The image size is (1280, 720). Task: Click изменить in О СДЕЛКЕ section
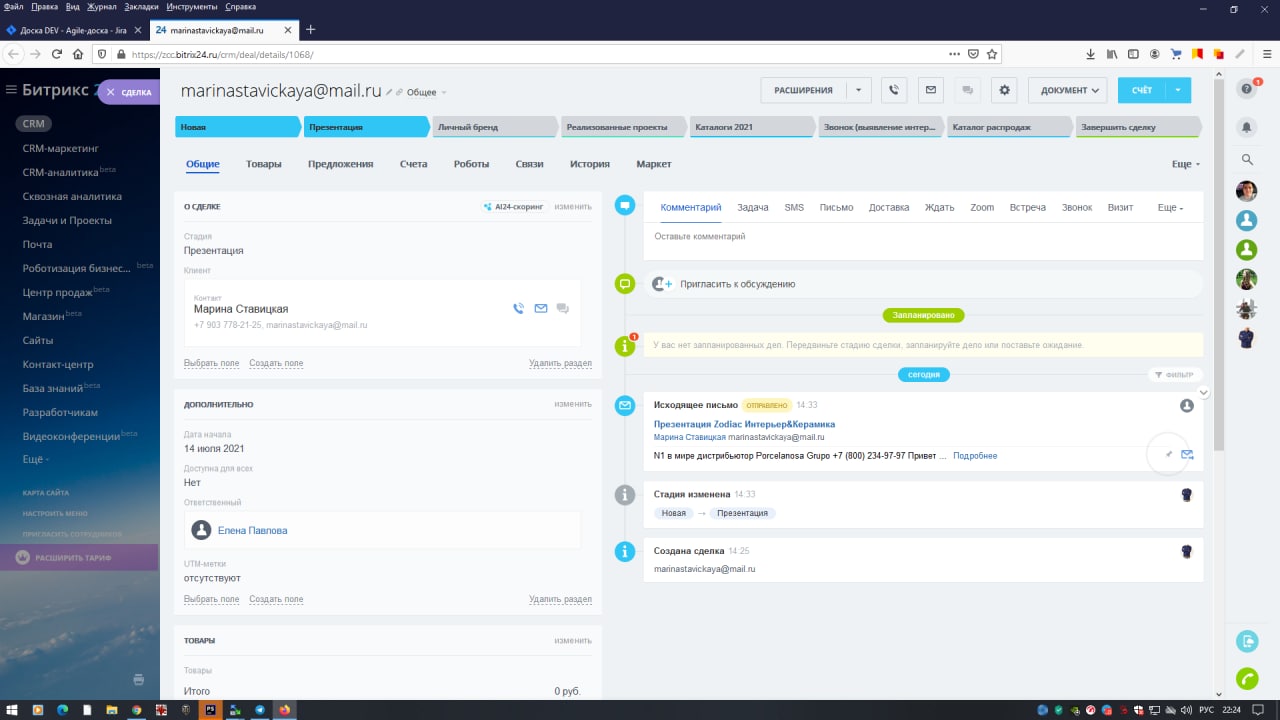tap(573, 206)
